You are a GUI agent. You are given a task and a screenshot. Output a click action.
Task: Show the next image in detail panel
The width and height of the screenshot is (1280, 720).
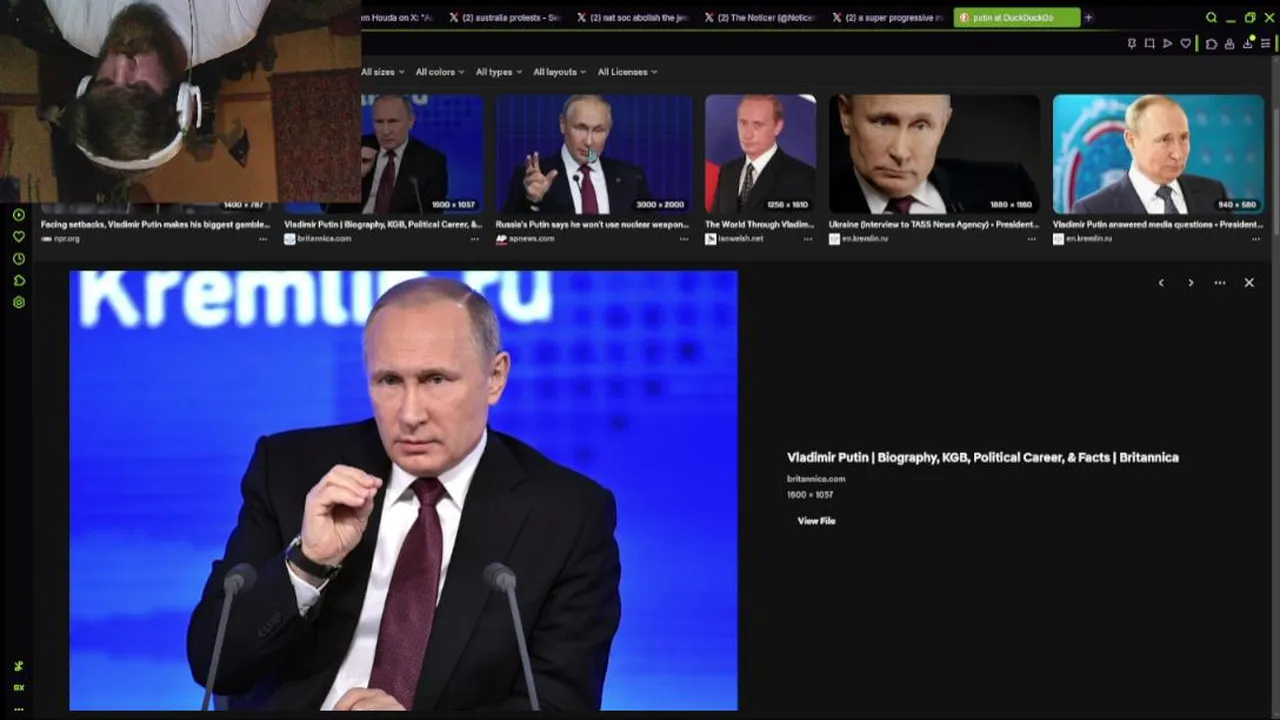1190,283
